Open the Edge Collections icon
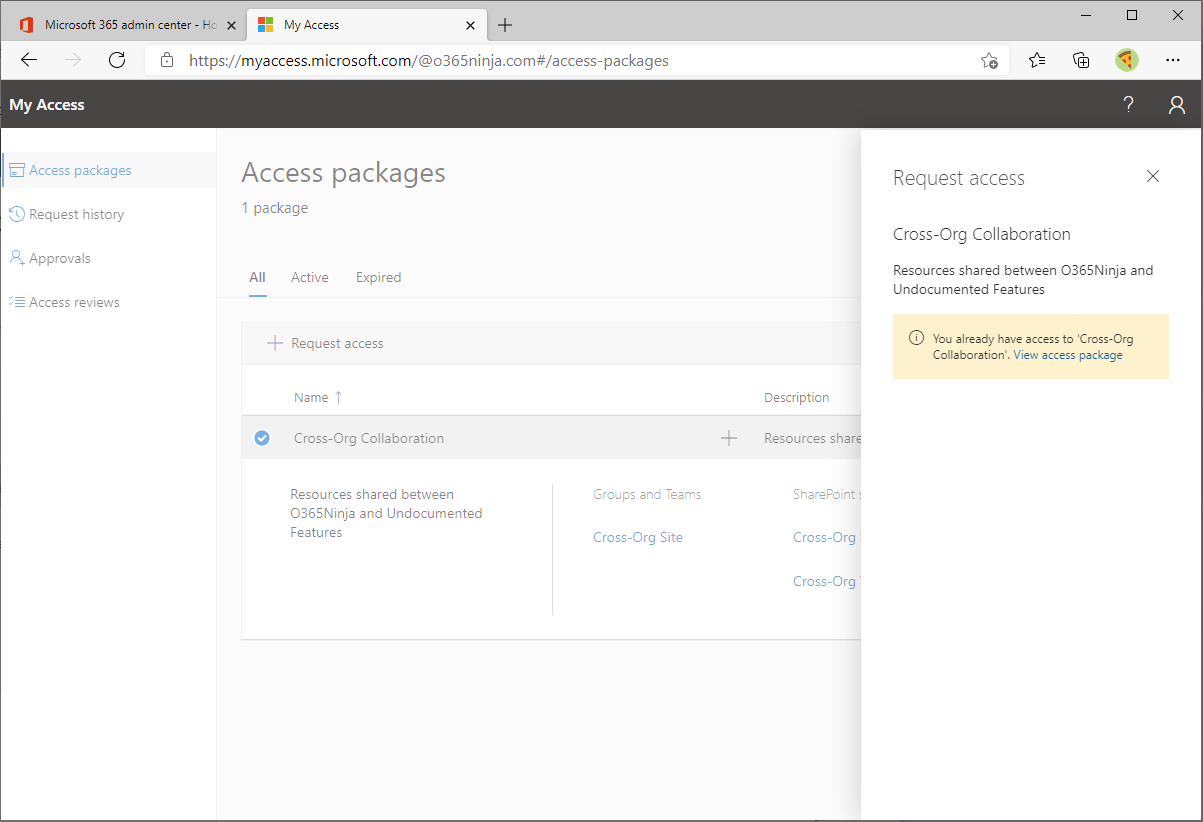The height and width of the screenshot is (822, 1203). 1081,60
